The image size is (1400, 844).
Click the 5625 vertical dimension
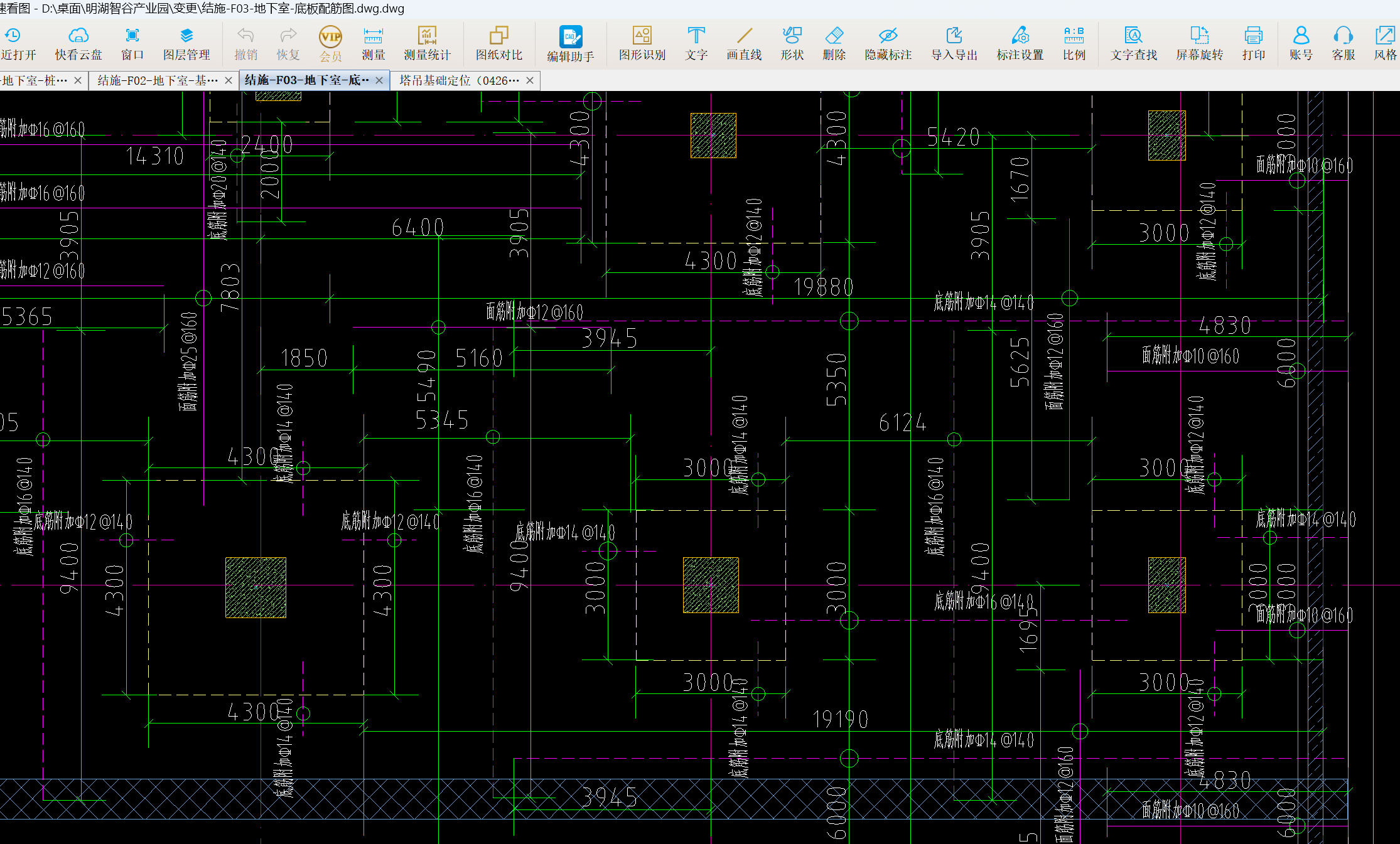point(1020,362)
